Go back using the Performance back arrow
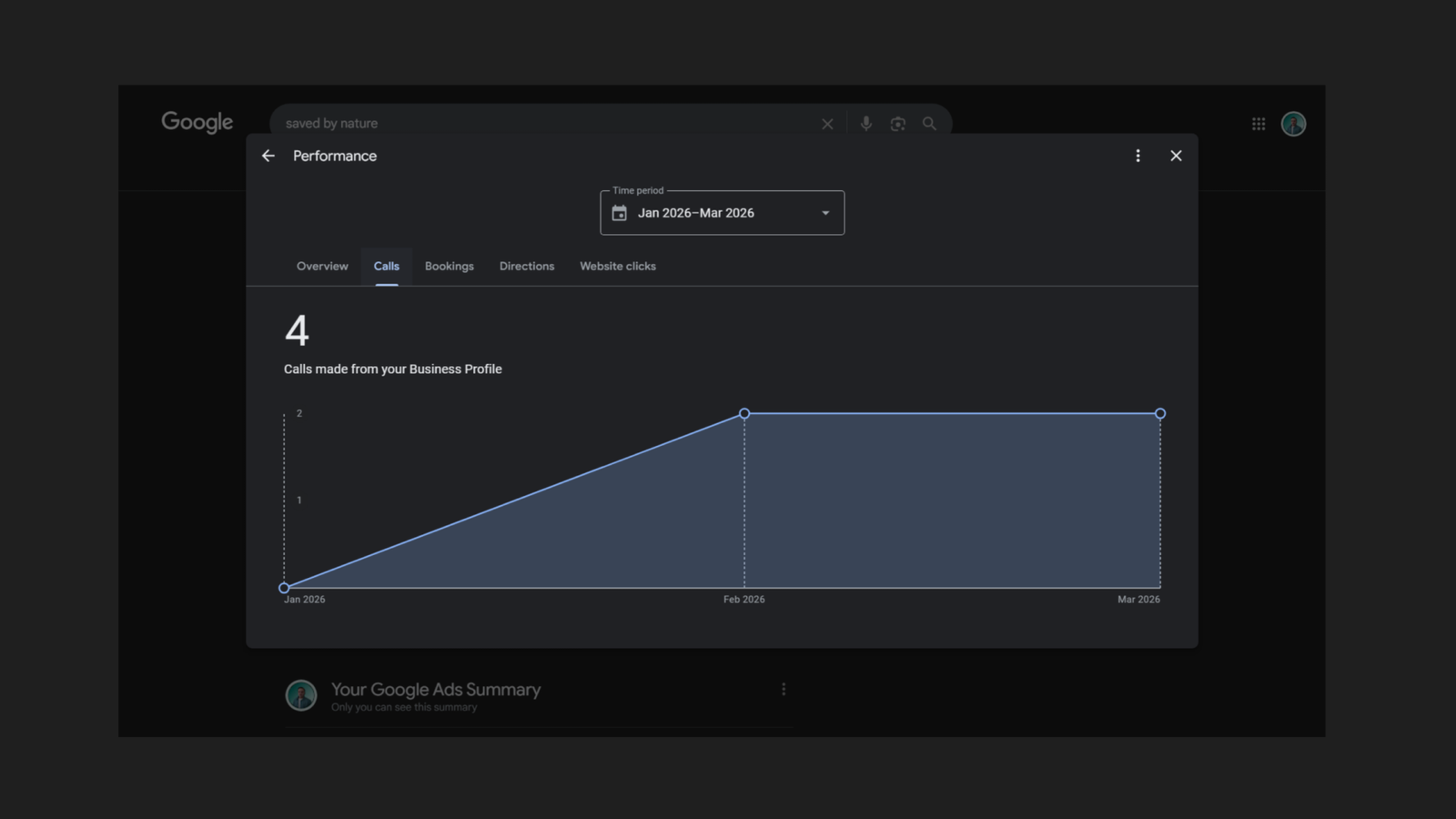 point(268,156)
